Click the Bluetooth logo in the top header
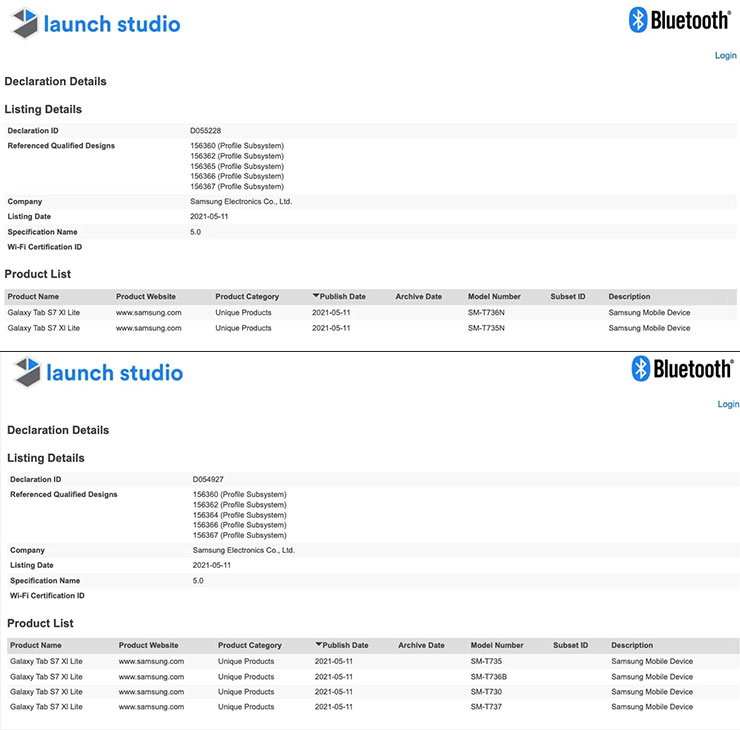The image size is (740, 730). (679, 20)
